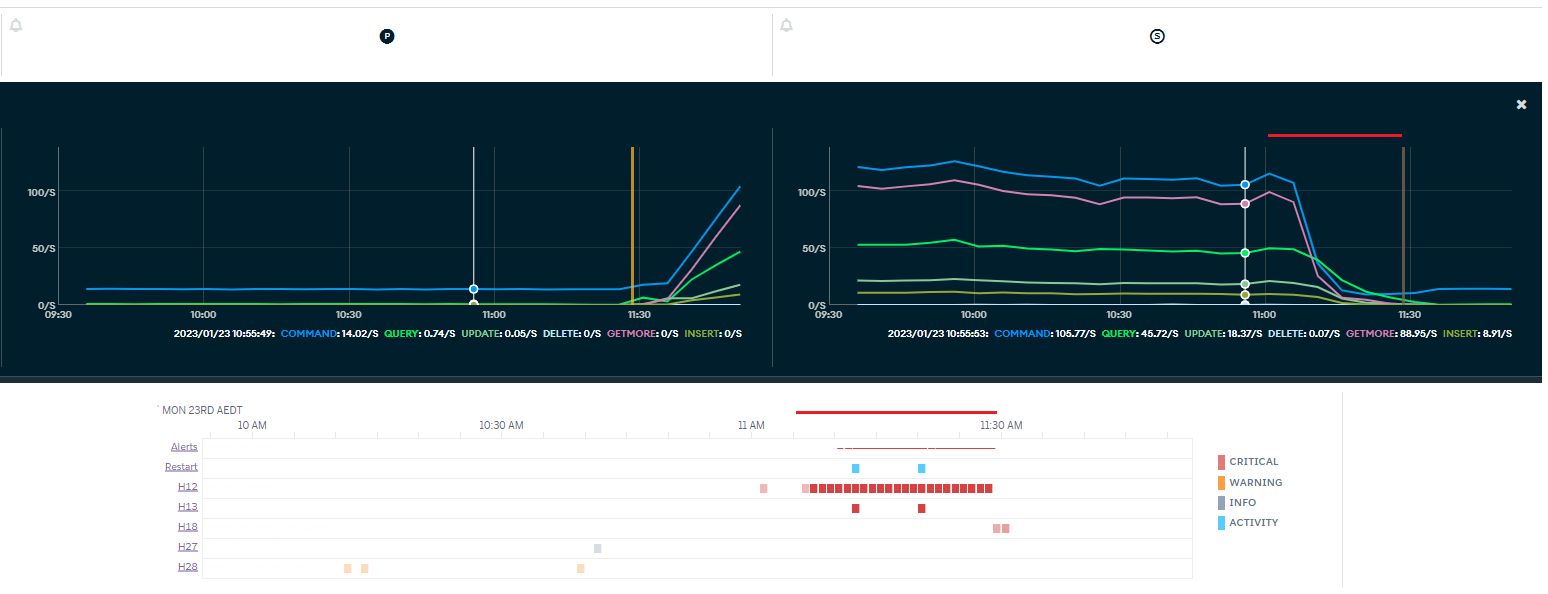Open the H27 host link
This screenshot has height=594, width=1548.
pos(187,547)
